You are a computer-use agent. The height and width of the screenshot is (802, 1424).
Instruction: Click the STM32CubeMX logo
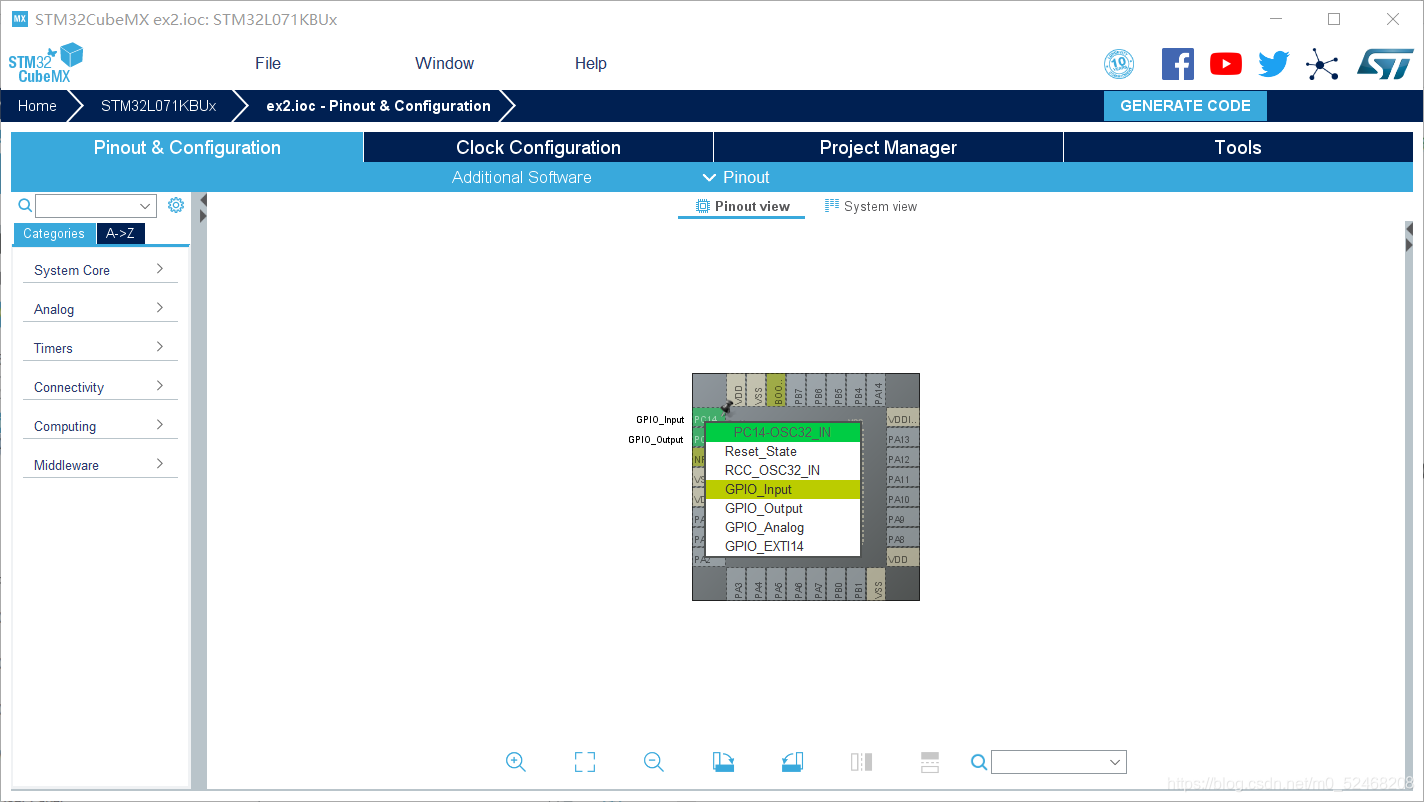click(x=46, y=63)
